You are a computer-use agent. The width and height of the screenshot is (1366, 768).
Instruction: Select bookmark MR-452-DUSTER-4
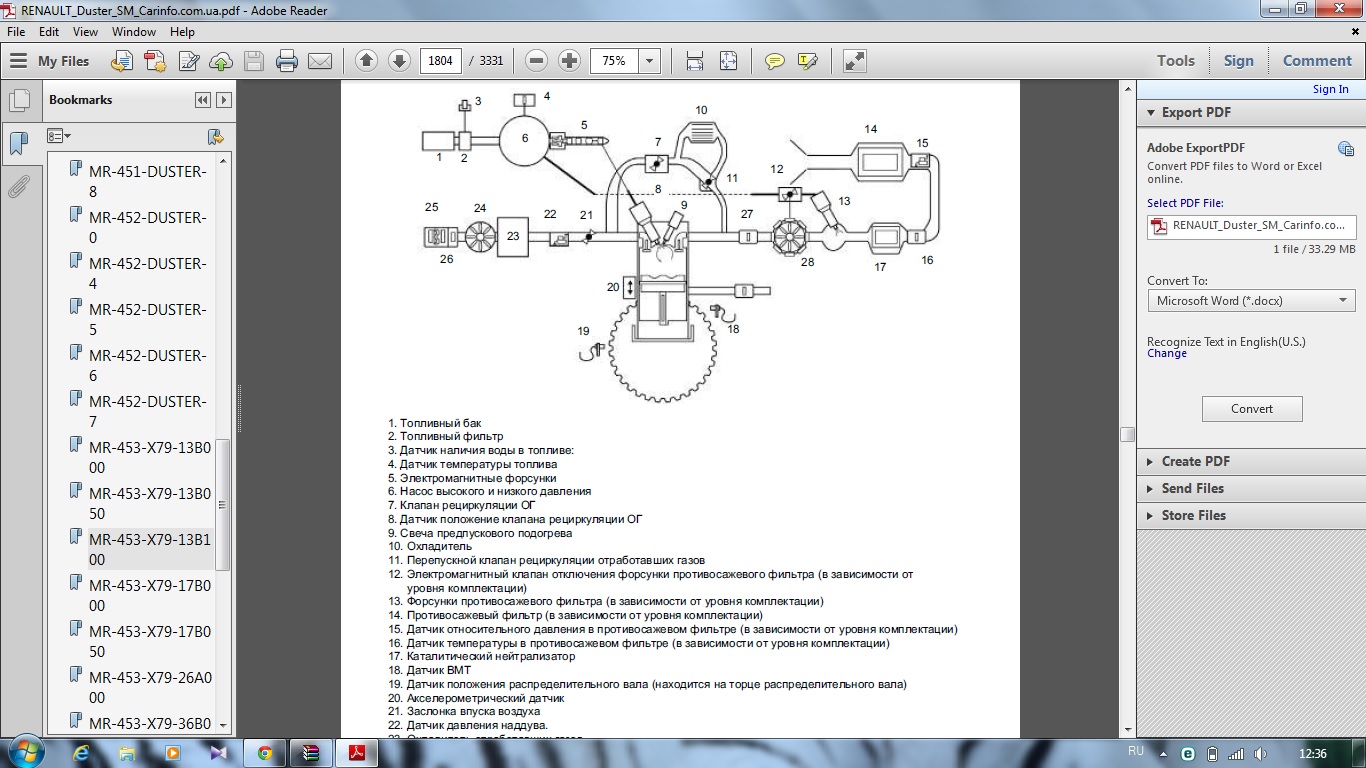click(148, 273)
